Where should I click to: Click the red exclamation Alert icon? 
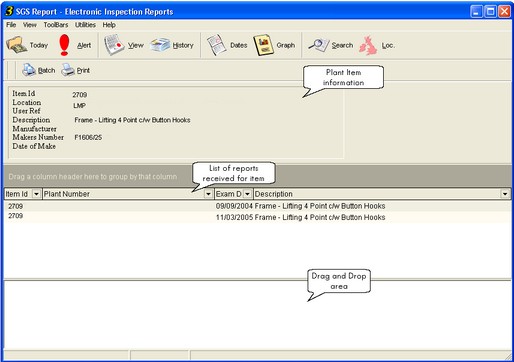click(64, 45)
